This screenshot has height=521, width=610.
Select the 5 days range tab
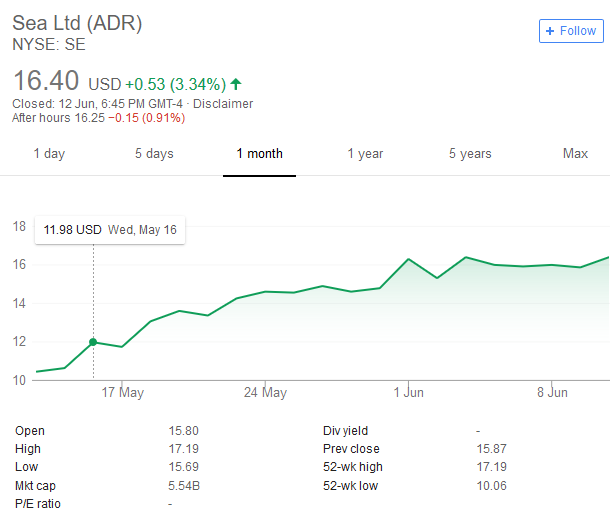[154, 154]
